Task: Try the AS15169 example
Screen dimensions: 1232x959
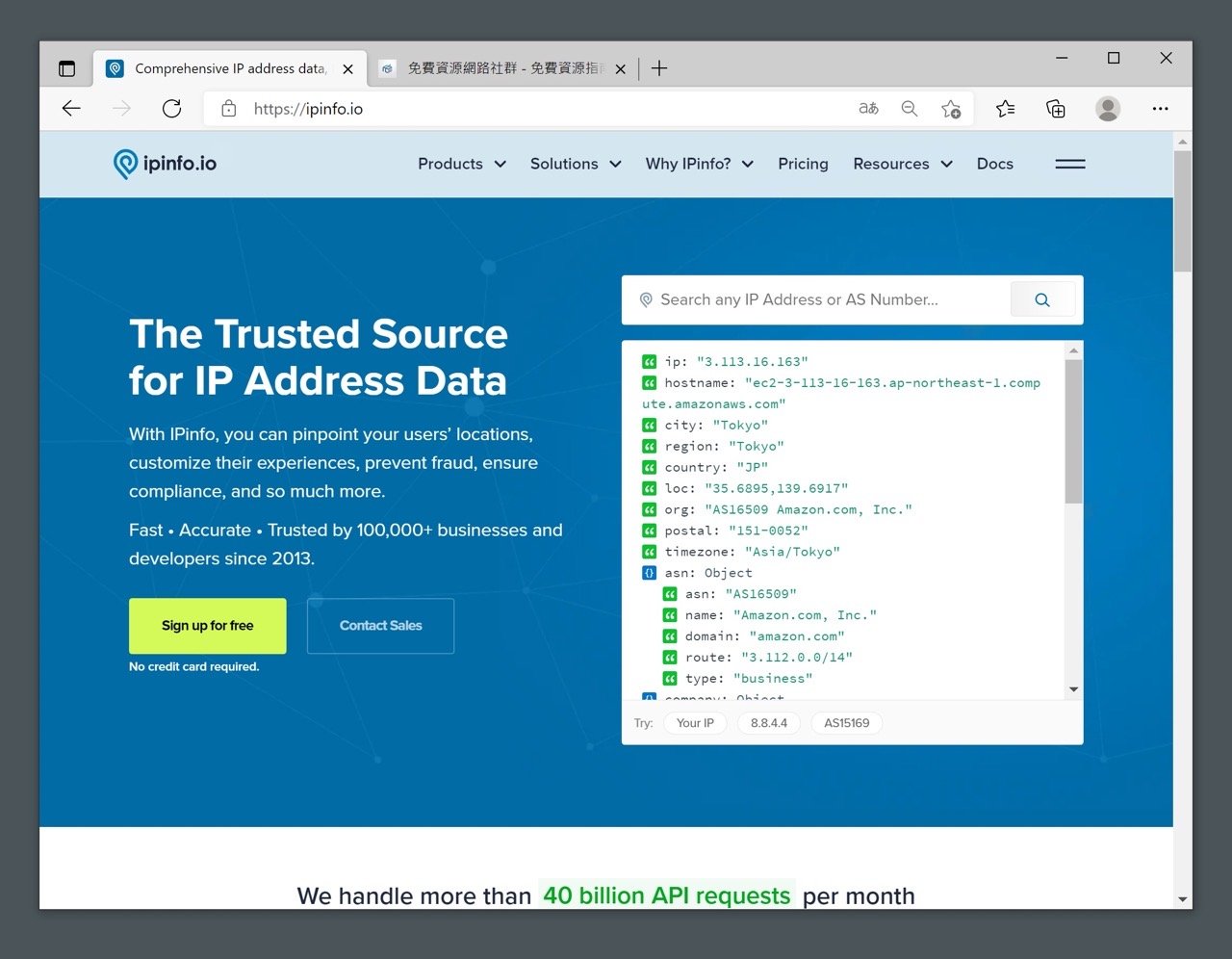Action: click(846, 723)
